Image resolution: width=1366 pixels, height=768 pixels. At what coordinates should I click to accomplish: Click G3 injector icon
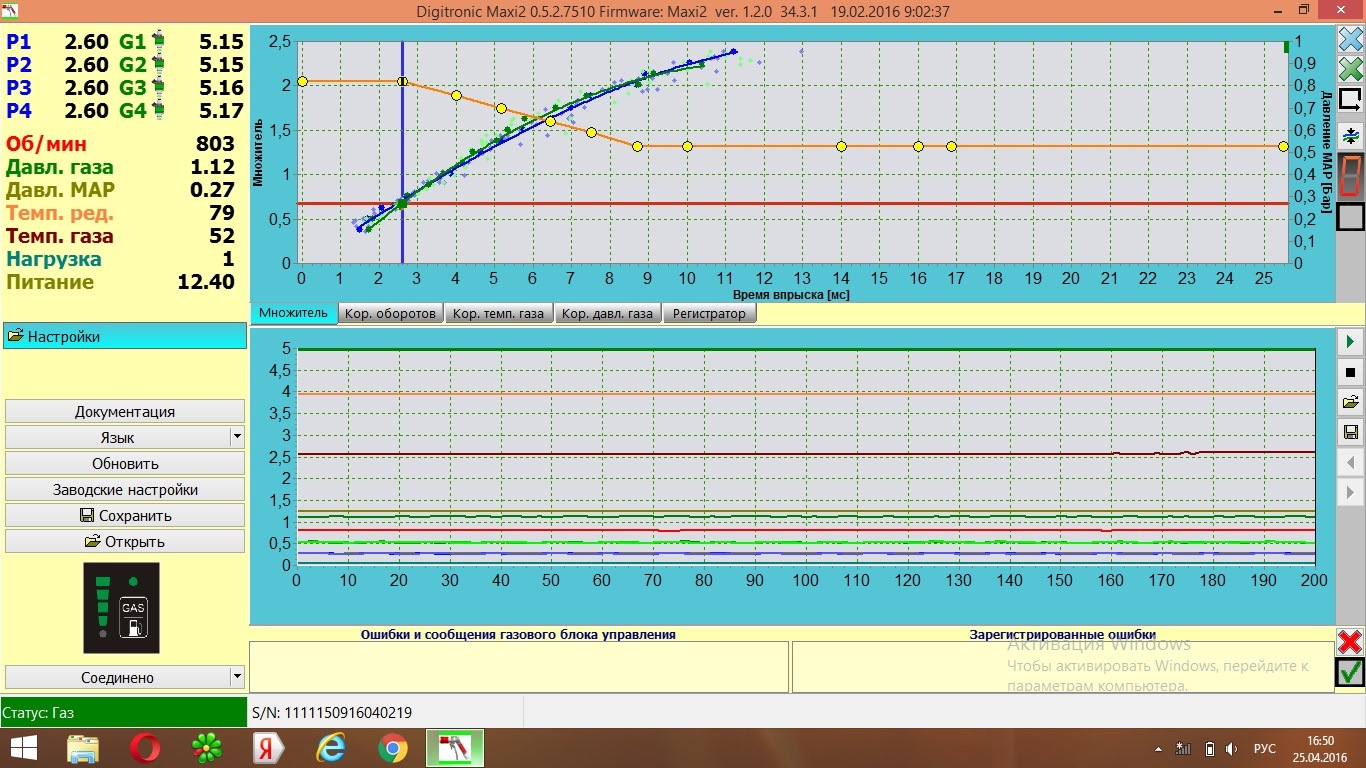tap(158, 88)
